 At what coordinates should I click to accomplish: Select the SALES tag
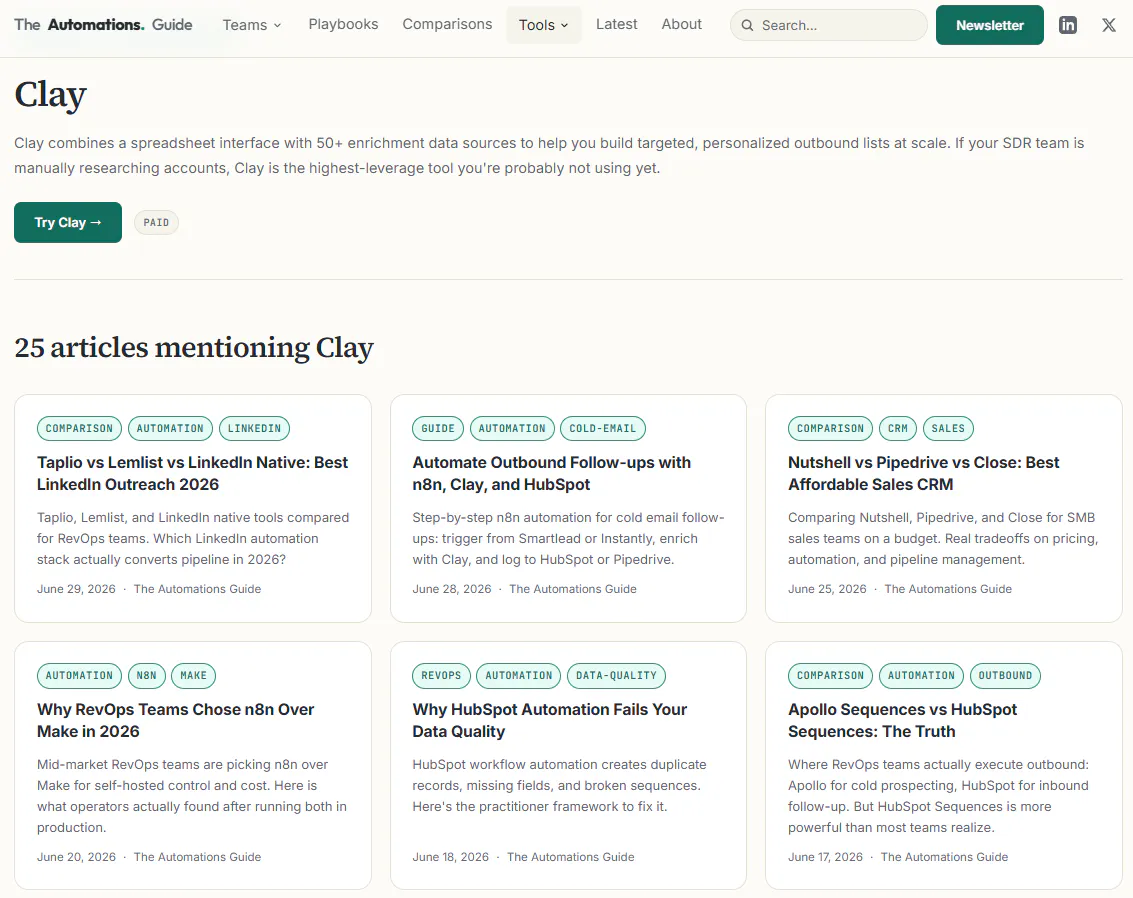click(x=948, y=428)
